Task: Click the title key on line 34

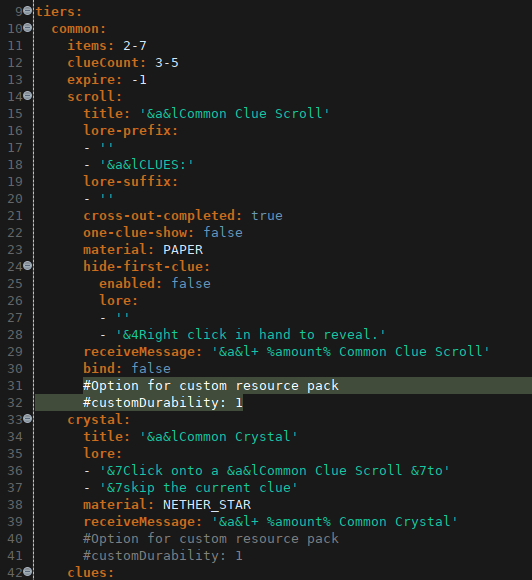Action: click(107, 437)
